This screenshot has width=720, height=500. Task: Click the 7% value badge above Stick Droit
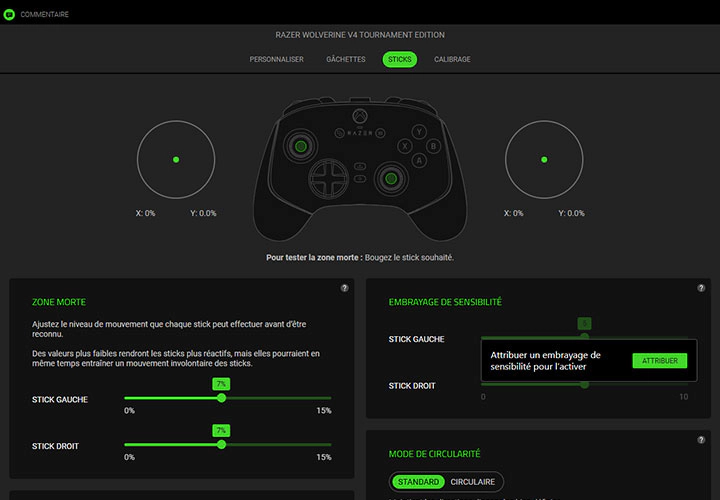point(221,430)
